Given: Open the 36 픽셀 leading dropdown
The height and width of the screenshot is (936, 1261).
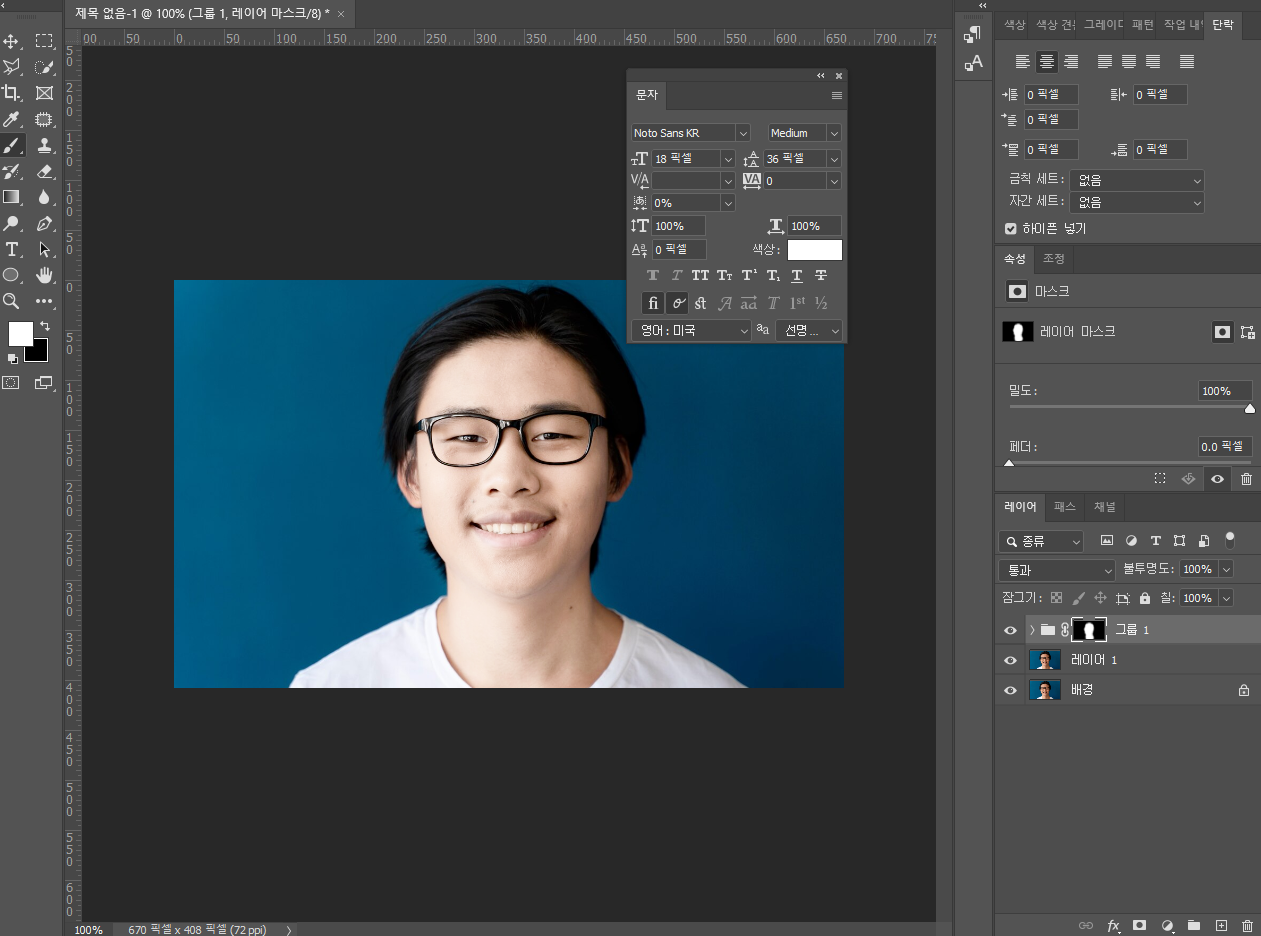Looking at the screenshot, I should click(x=834, y=159).
